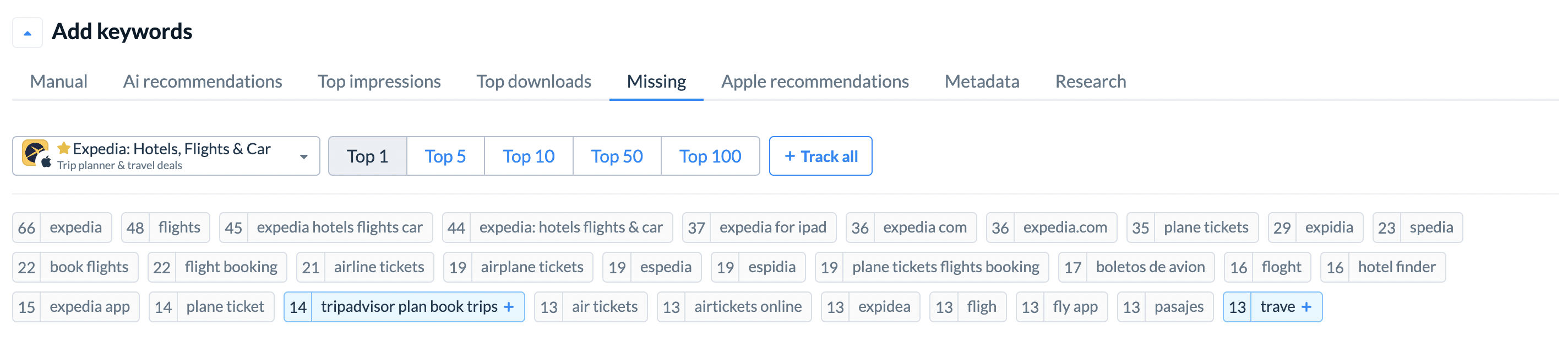Click the favorite star next to Expedia name
The height and width of the screenshot is (346, 1568).
[x=63, y=148]
